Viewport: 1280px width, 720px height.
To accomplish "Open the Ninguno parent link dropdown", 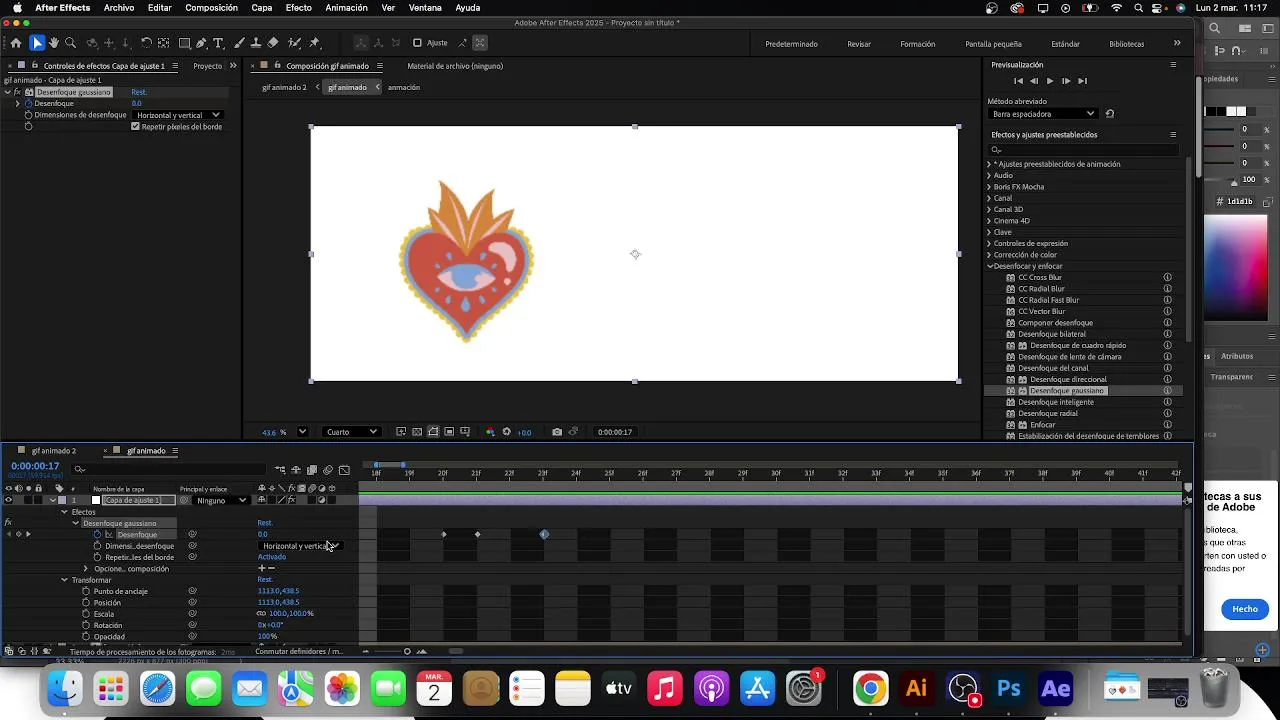I will [222, 500].
